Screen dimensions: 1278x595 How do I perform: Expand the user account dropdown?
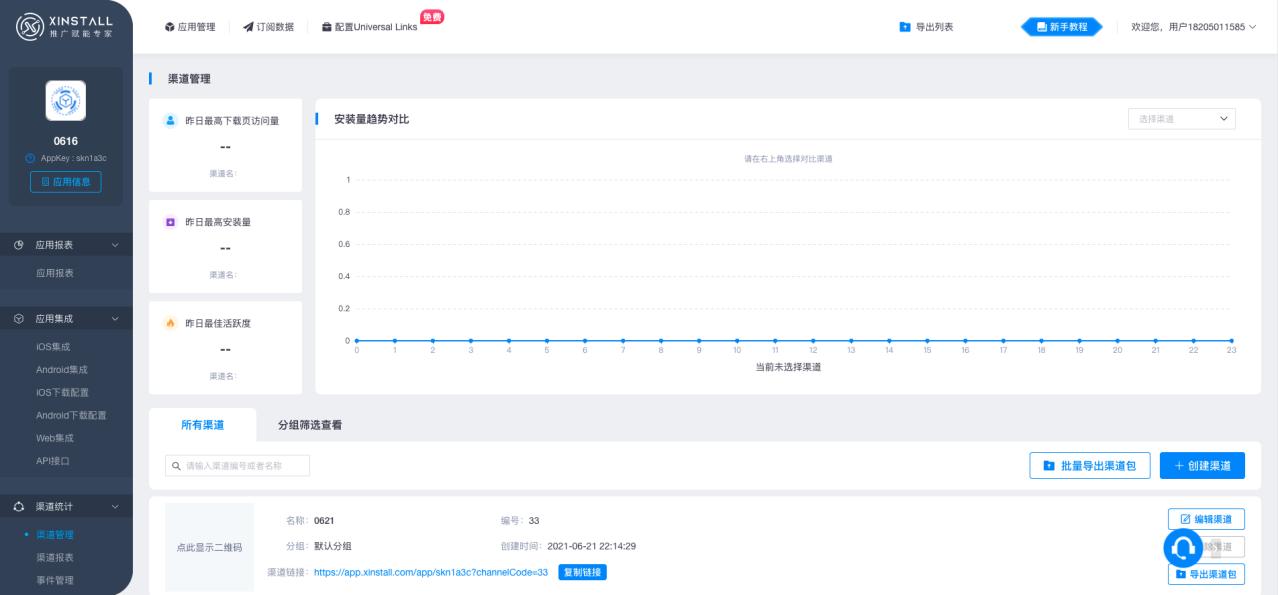(1194, 27)
